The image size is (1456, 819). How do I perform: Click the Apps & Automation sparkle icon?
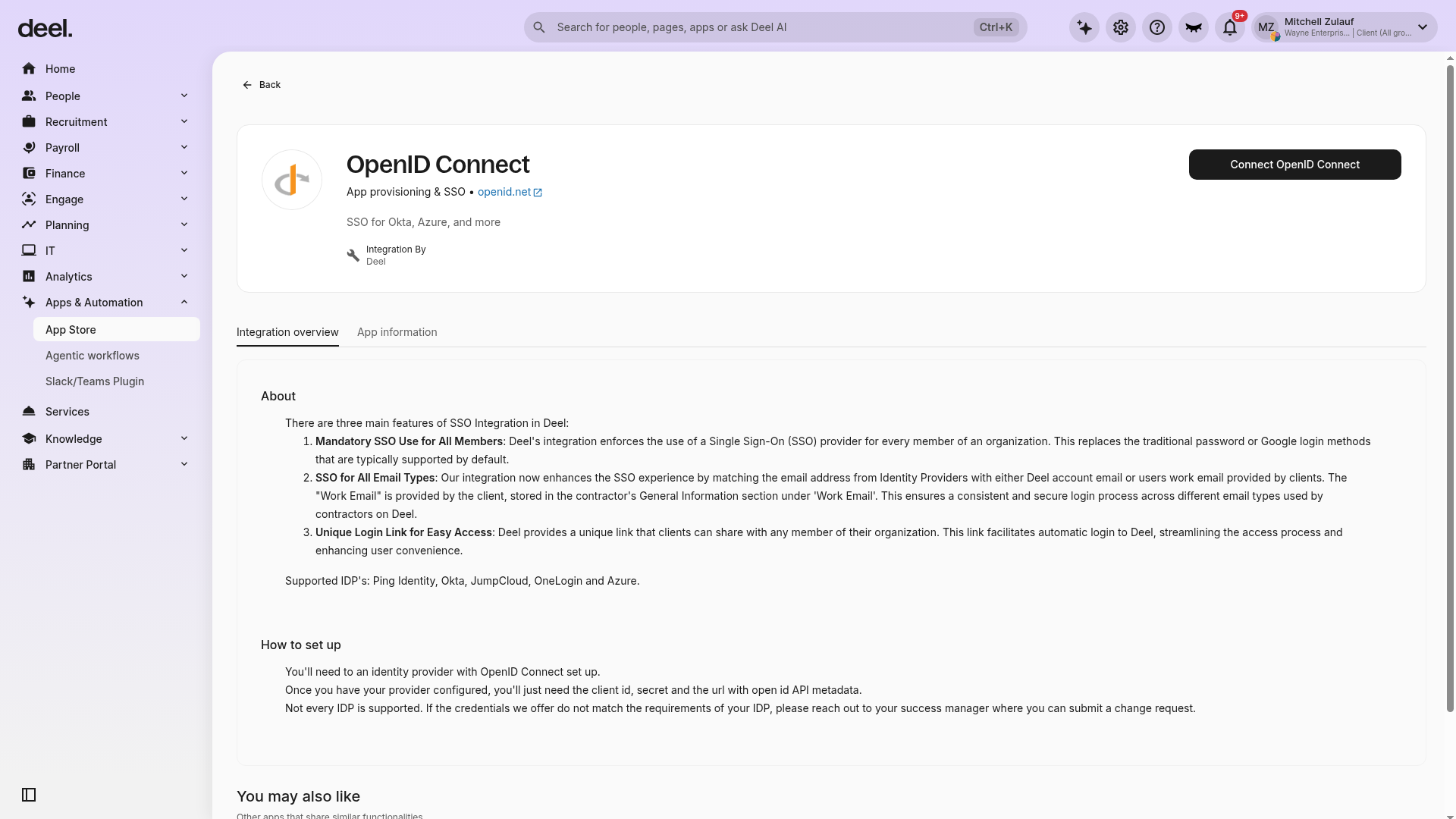click(29, 303)
